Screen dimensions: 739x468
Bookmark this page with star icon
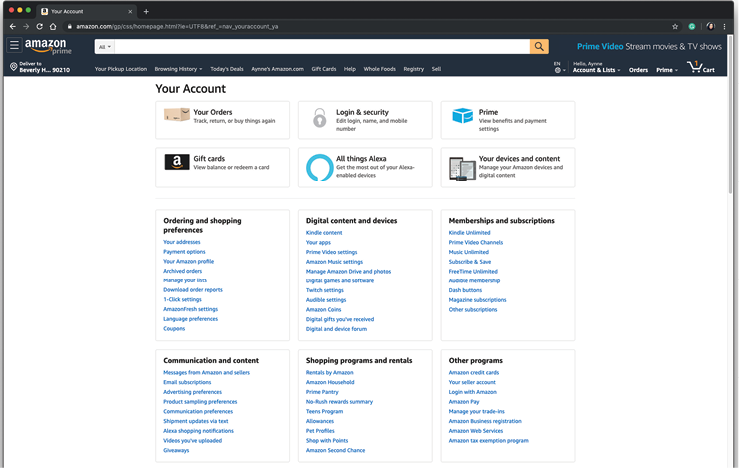pyautogui.click(x=675, y=26)
